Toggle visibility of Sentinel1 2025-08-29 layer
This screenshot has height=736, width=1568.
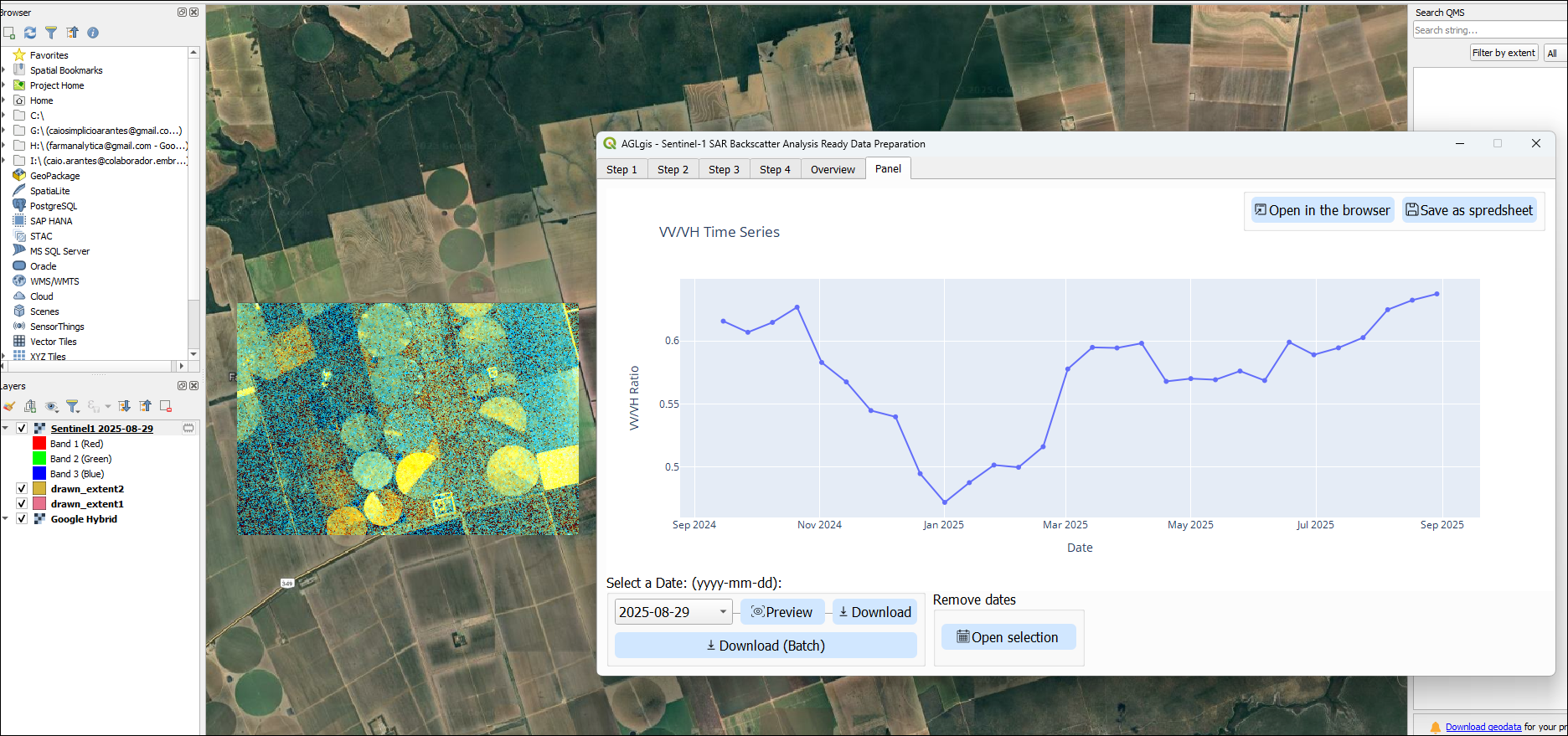(22, 429)
